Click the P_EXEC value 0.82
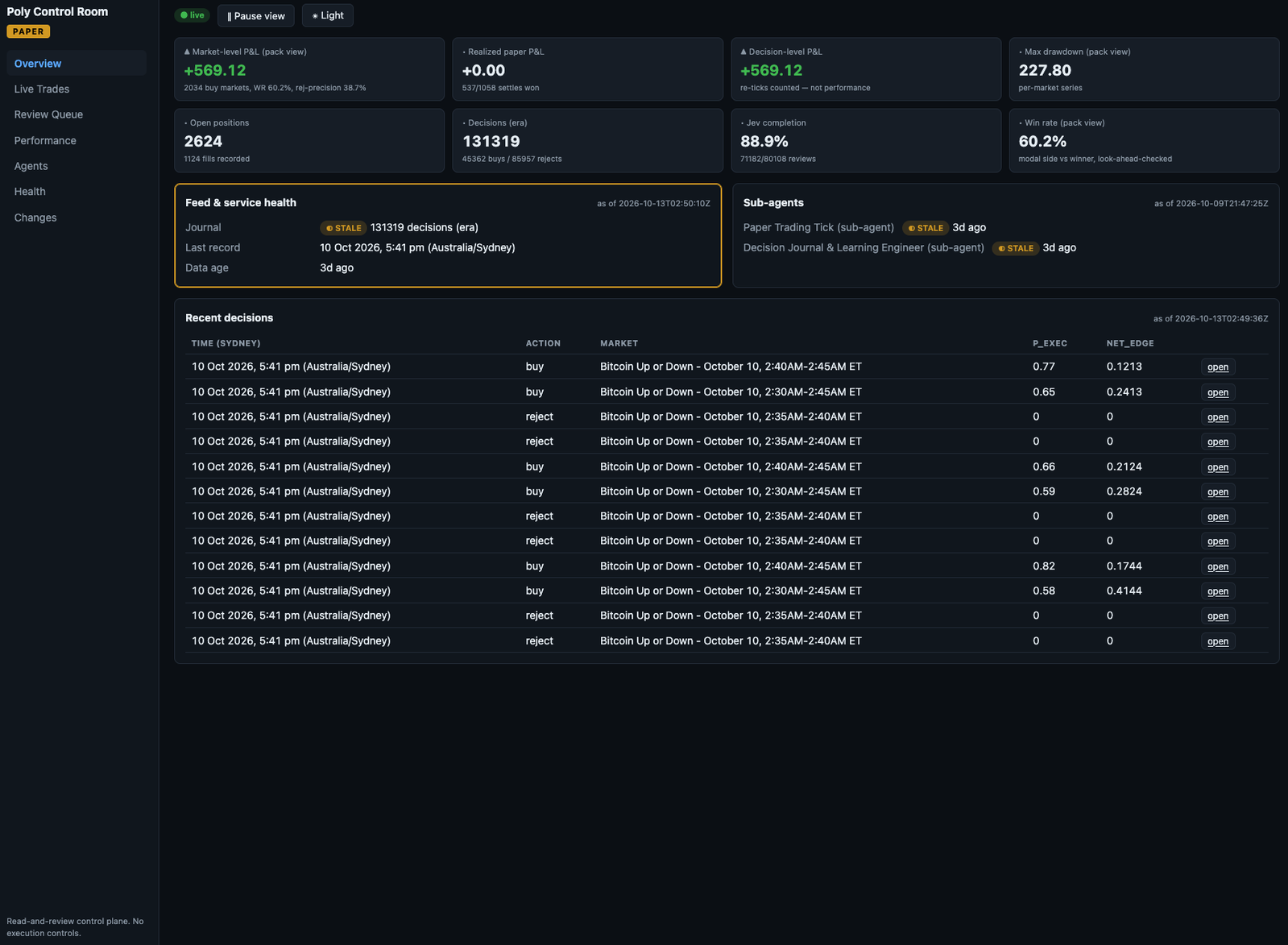Image resolution: width=1288 pixels, height=945 pixels. [1044, 566]
